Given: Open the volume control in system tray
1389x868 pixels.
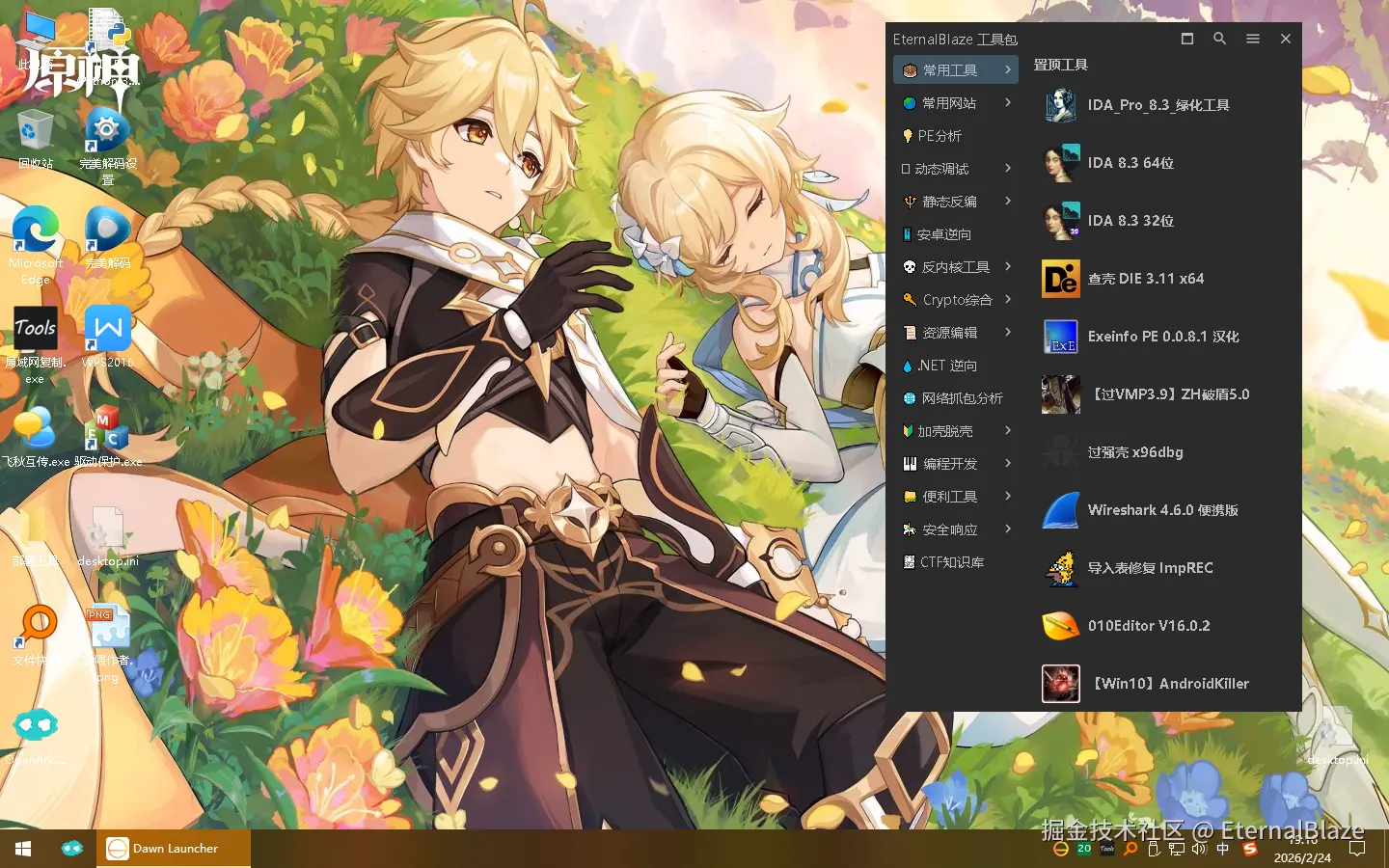Looking at the screenshot, I should click(1199, 849).
